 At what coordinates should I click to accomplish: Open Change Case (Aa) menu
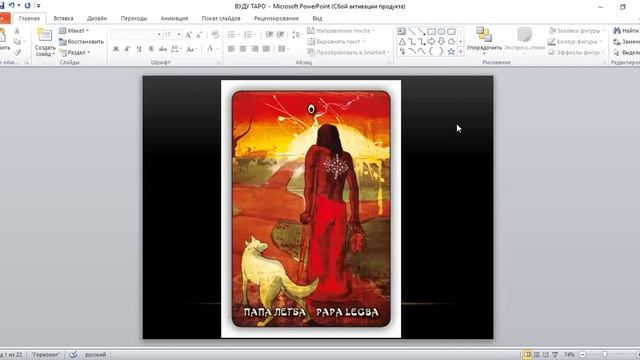pyautogui.click(x=191, y=49)
